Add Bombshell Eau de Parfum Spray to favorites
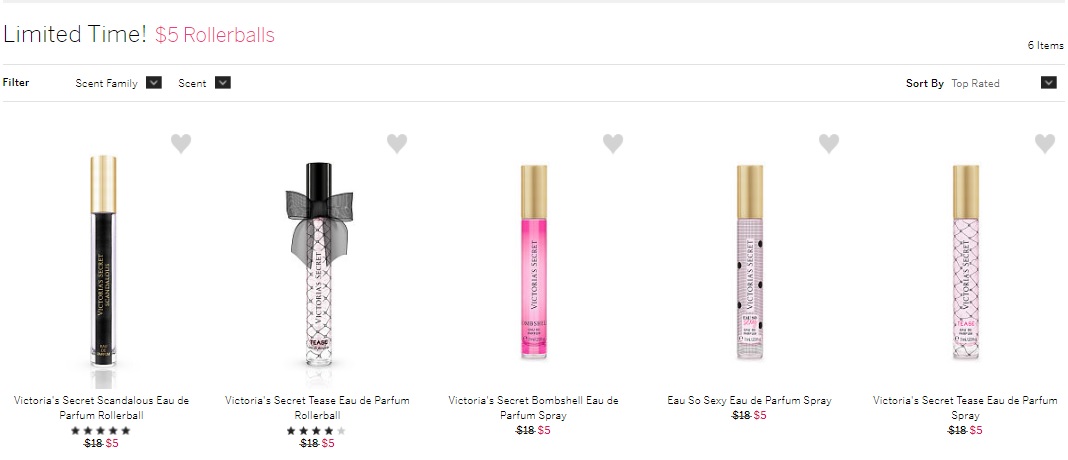 click(x=613, y=144)
